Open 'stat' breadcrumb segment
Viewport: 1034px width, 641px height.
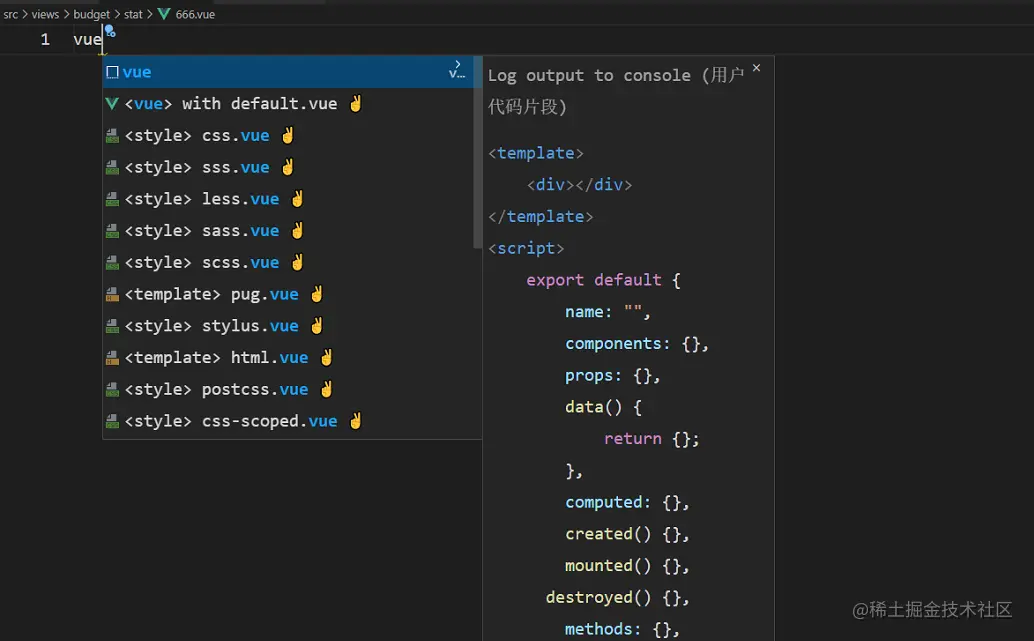click(133, 14)
